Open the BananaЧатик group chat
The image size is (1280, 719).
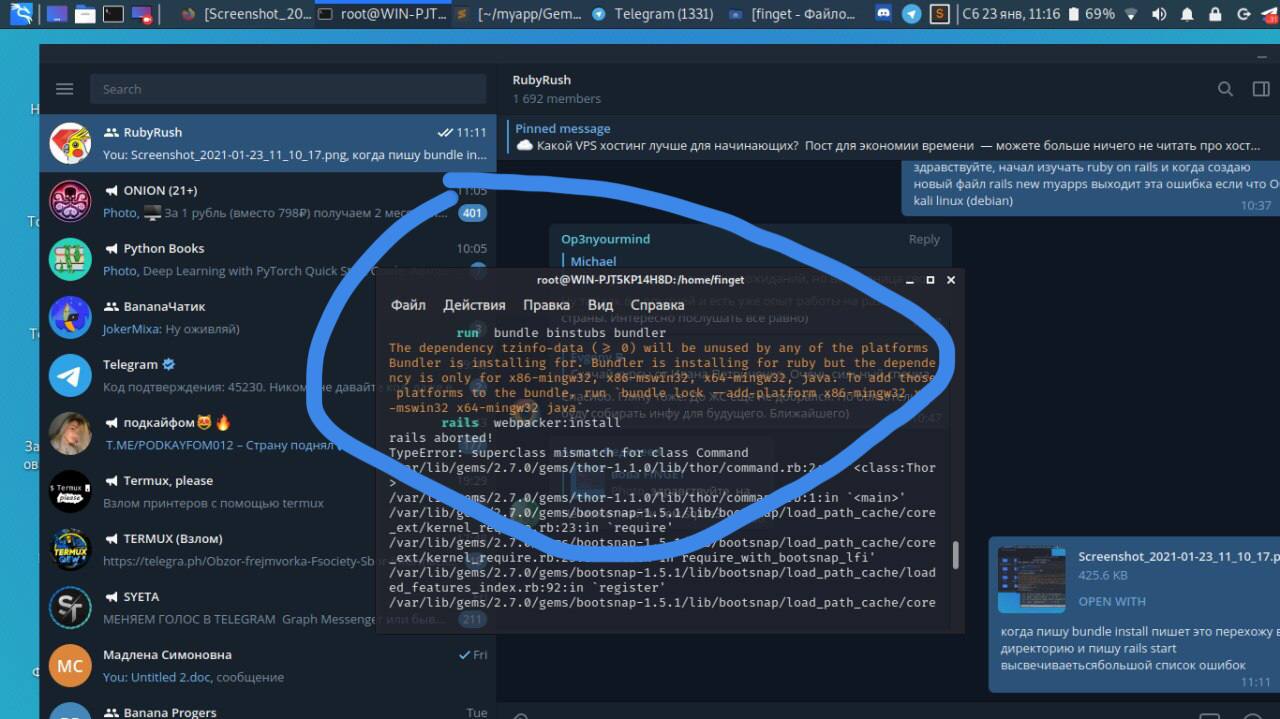tap(268, 318)
